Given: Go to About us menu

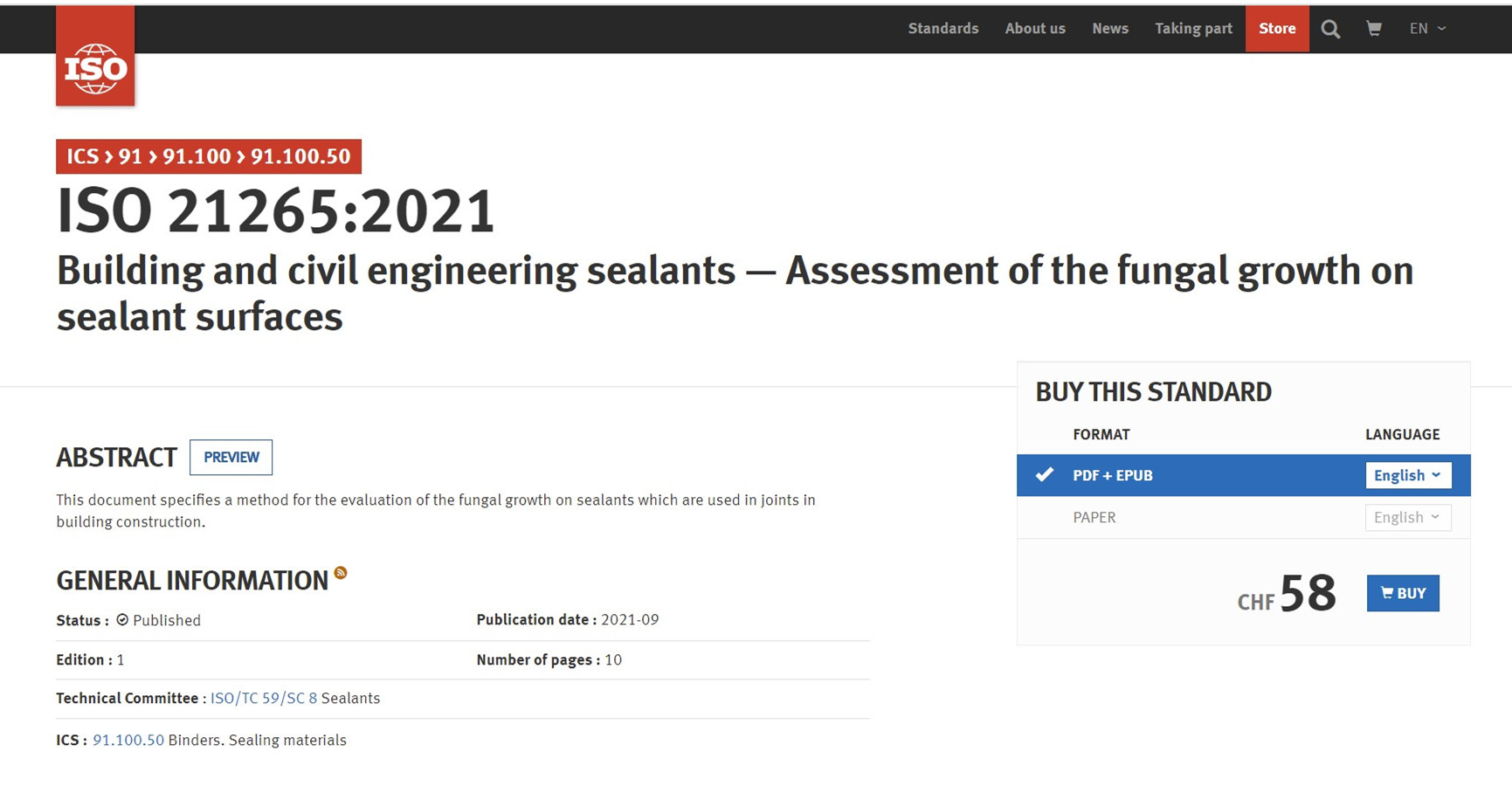Looking at the screenshot, I should pyautogui.click(x=1035, y=29).
